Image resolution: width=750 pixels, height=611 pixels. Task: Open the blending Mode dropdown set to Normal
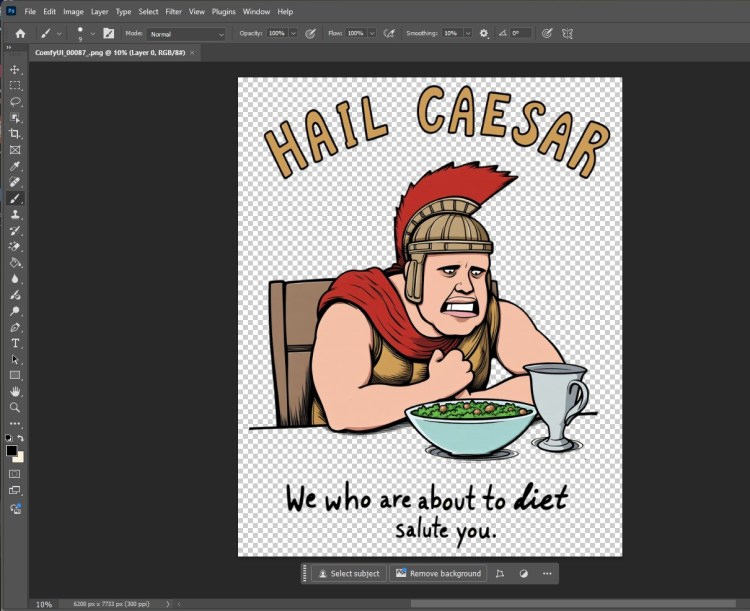[x=187, y=33]
